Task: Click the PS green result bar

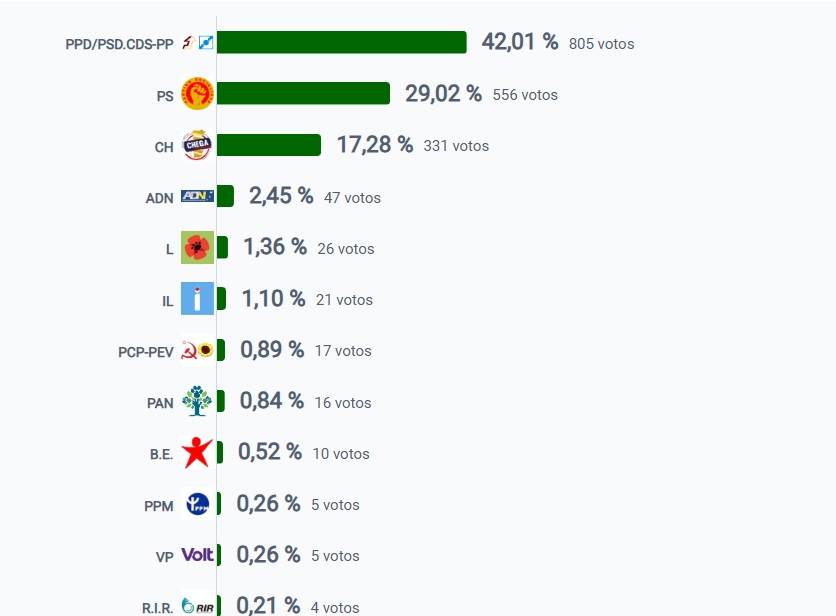Action: coord(303,93)
